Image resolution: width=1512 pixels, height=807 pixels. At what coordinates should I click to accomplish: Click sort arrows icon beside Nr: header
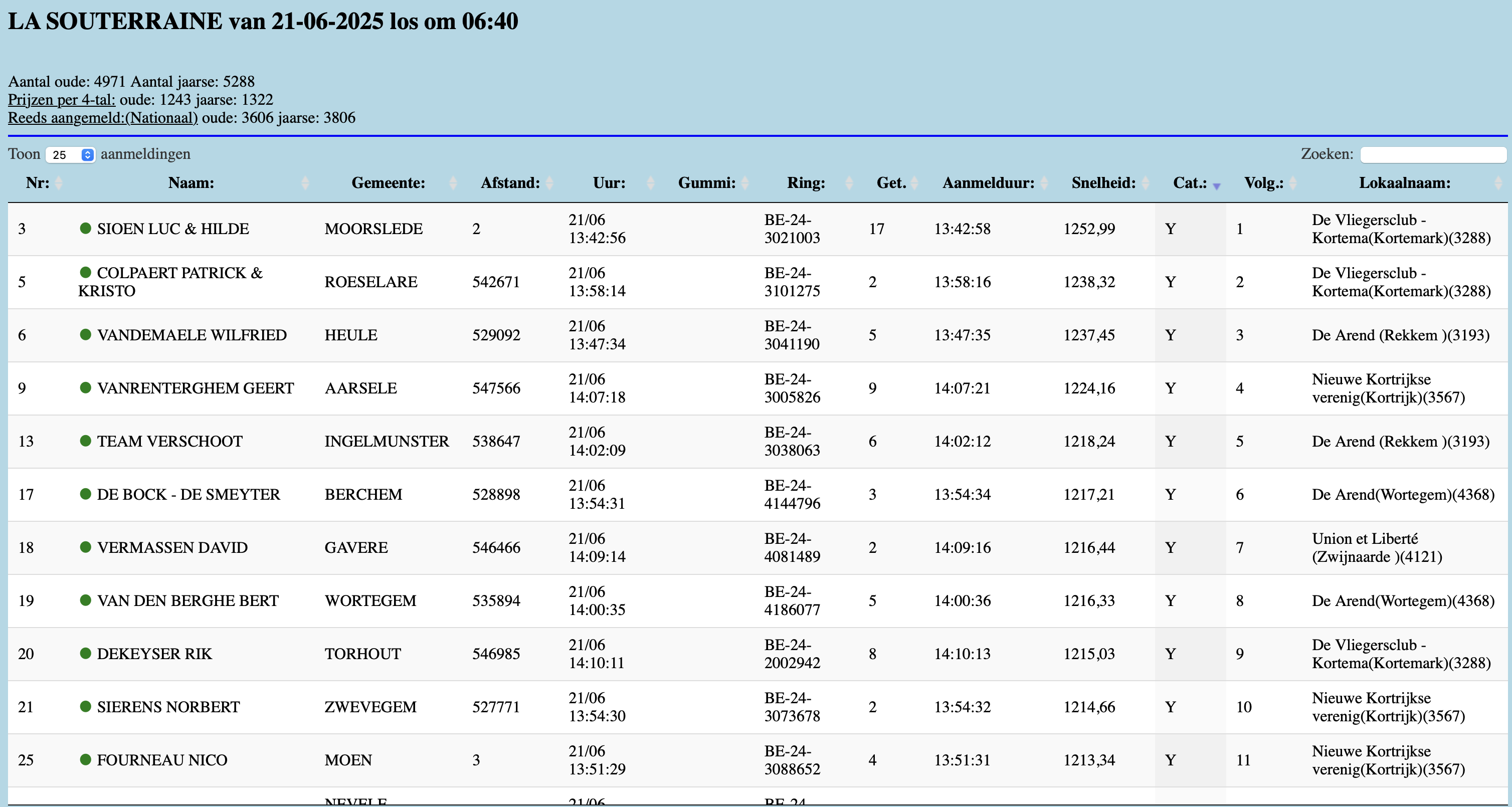point(59,183)
